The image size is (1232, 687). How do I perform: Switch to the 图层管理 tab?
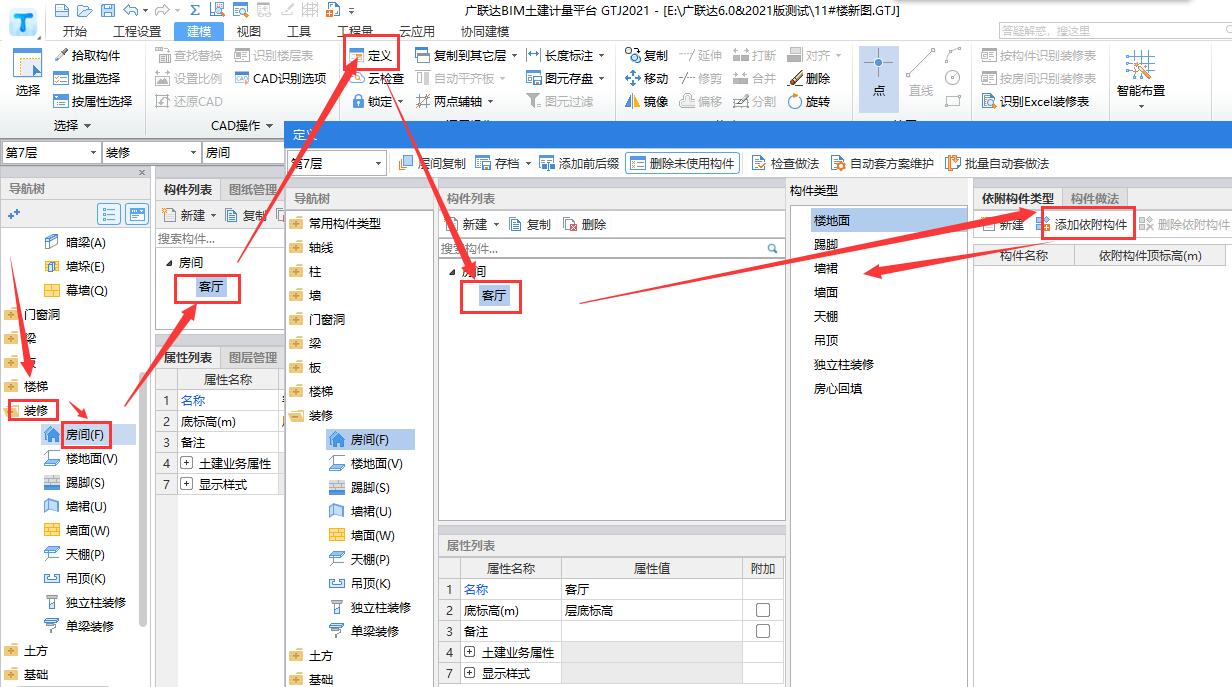coord(252,357)
